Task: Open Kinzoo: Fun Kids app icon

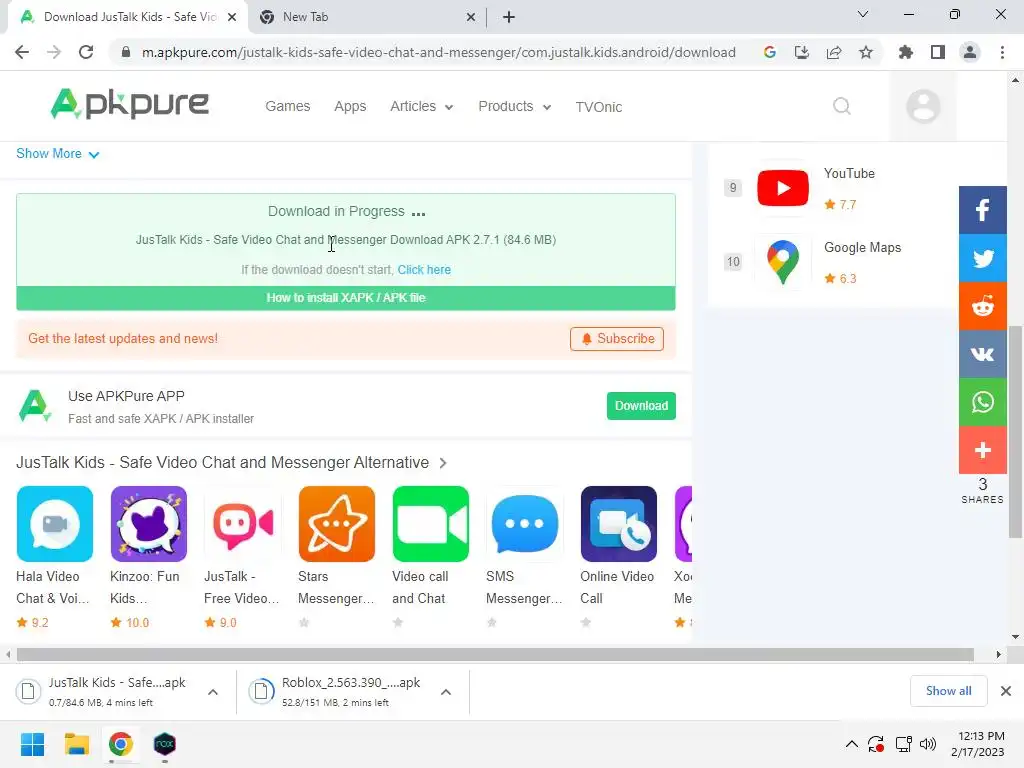Action: (x=149, y=524)
